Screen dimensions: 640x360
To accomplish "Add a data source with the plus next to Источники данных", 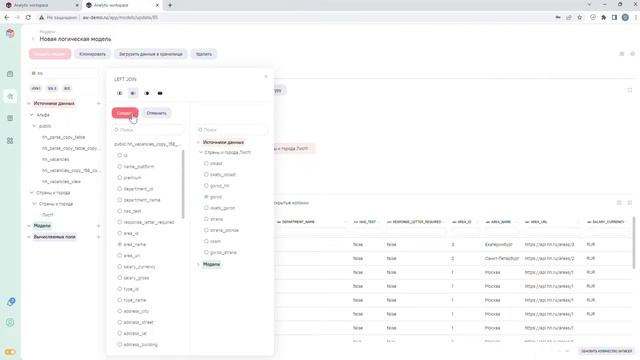I will [x=98, y=103].
